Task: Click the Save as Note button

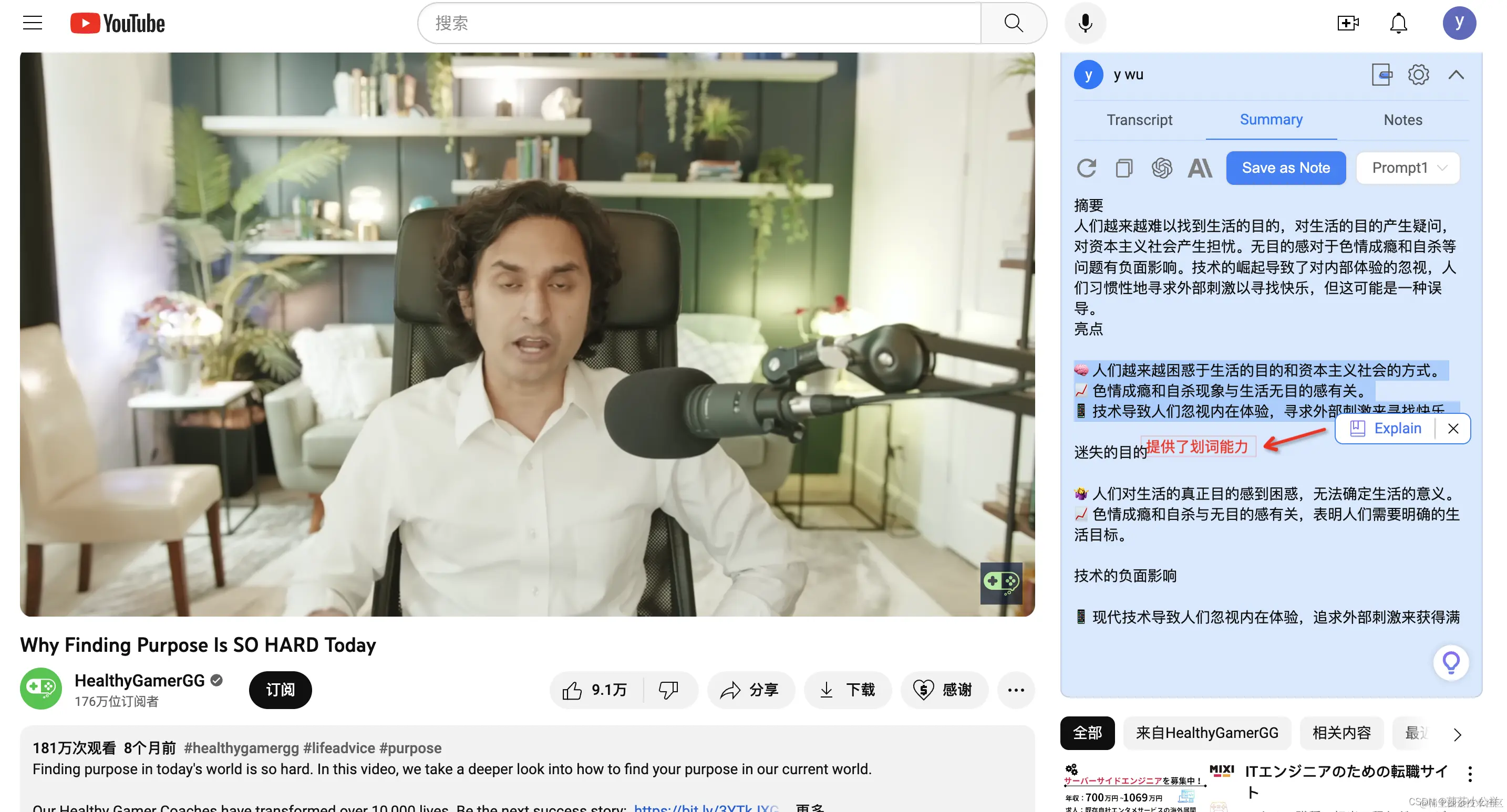Action: point(1285,169)
